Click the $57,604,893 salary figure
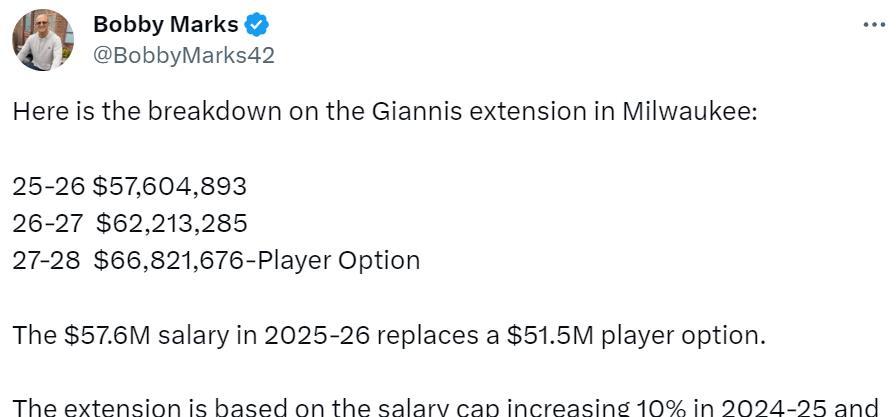Image resolution: width=896 pixels, height=417 pixels. coord(170,186)
